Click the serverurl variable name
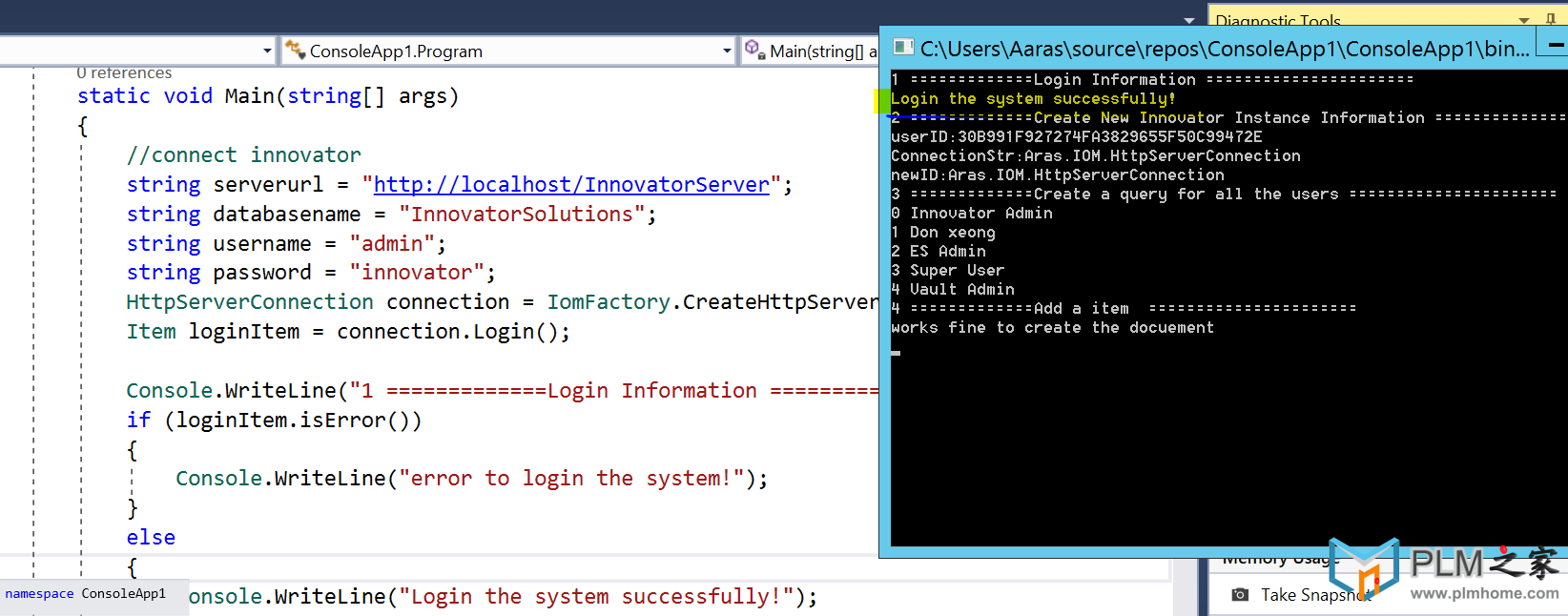Screen dimensions: 1568x616 click(268, 185)
